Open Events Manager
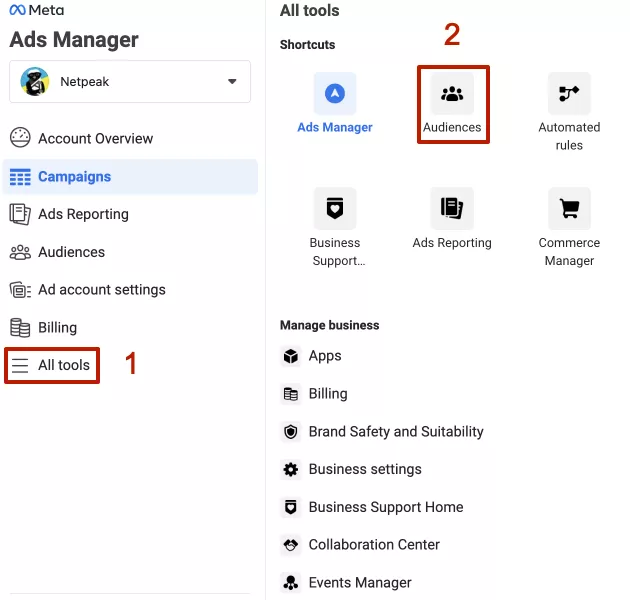 pos(360,583)
